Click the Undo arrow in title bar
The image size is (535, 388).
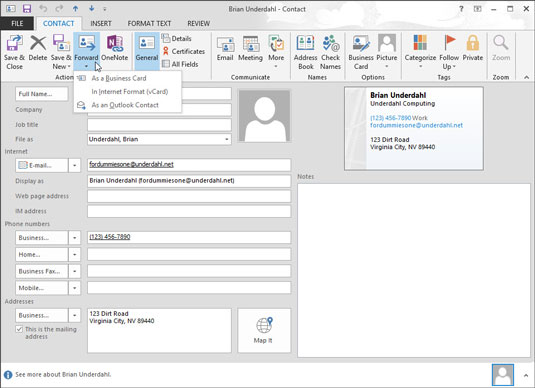tap(43, 9)
